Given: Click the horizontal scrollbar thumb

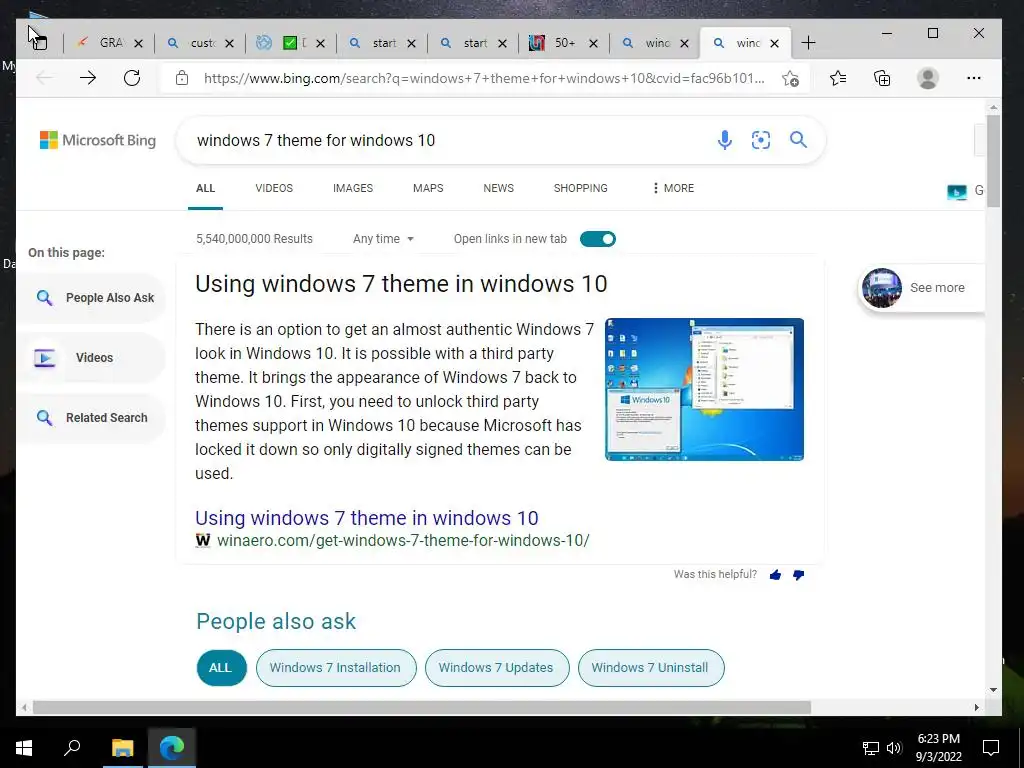Looking at the screenshot, I should coord(422,708).
